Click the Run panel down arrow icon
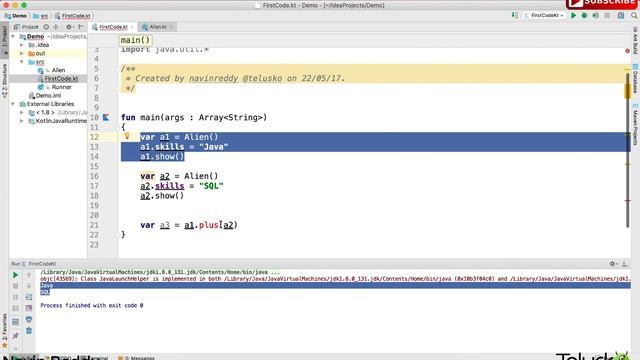The image size is (640, 360). coord(29,286)
